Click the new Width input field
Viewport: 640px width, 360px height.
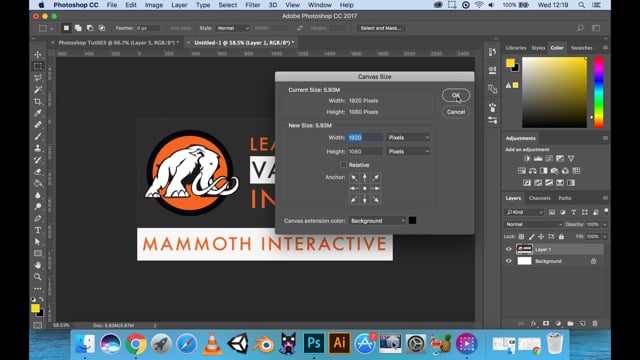tap(365, 138)
